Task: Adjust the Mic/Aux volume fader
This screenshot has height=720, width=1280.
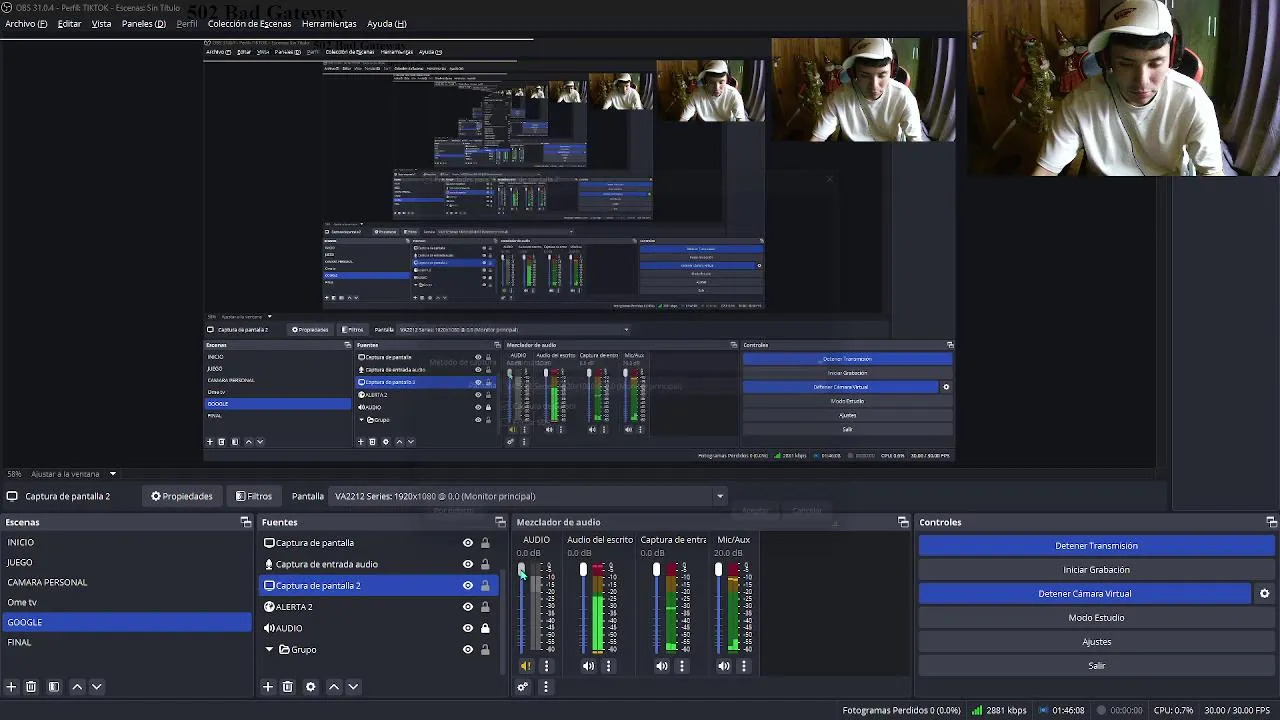Action: point(718,570)
